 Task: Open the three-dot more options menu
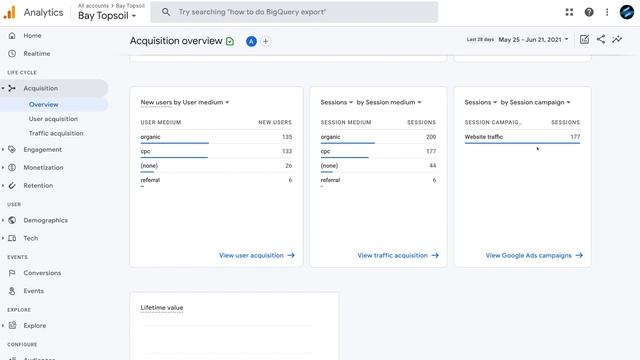point(607,12)
